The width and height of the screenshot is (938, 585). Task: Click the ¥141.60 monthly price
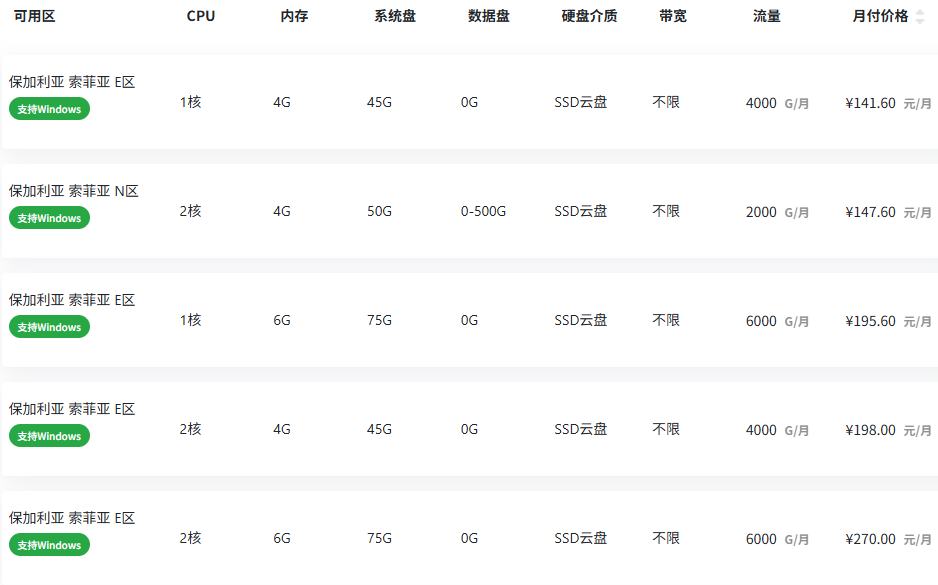click(x=870, y=102)
